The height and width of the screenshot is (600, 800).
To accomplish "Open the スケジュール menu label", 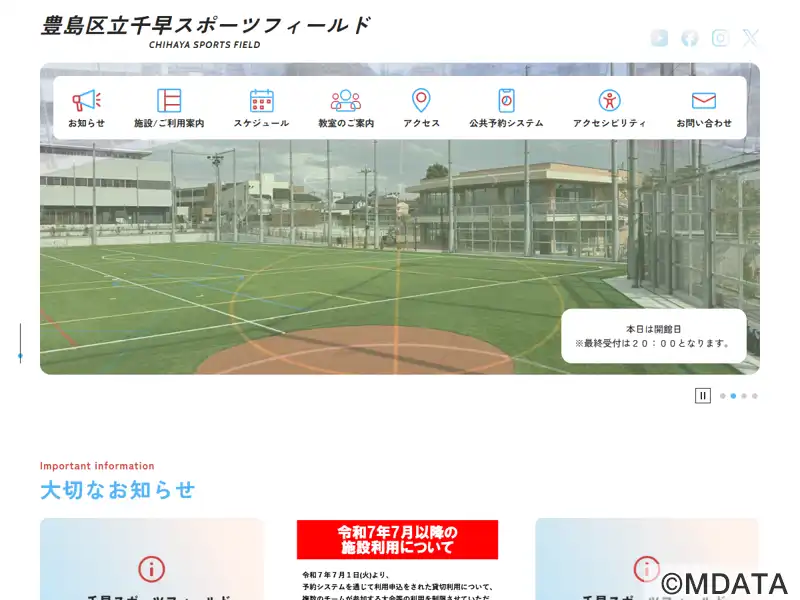I will tap(262, 123).
